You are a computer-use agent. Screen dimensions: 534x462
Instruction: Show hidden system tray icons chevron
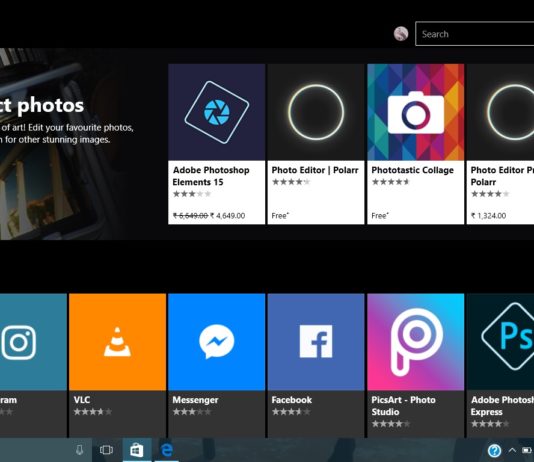[x=512, y=450]
